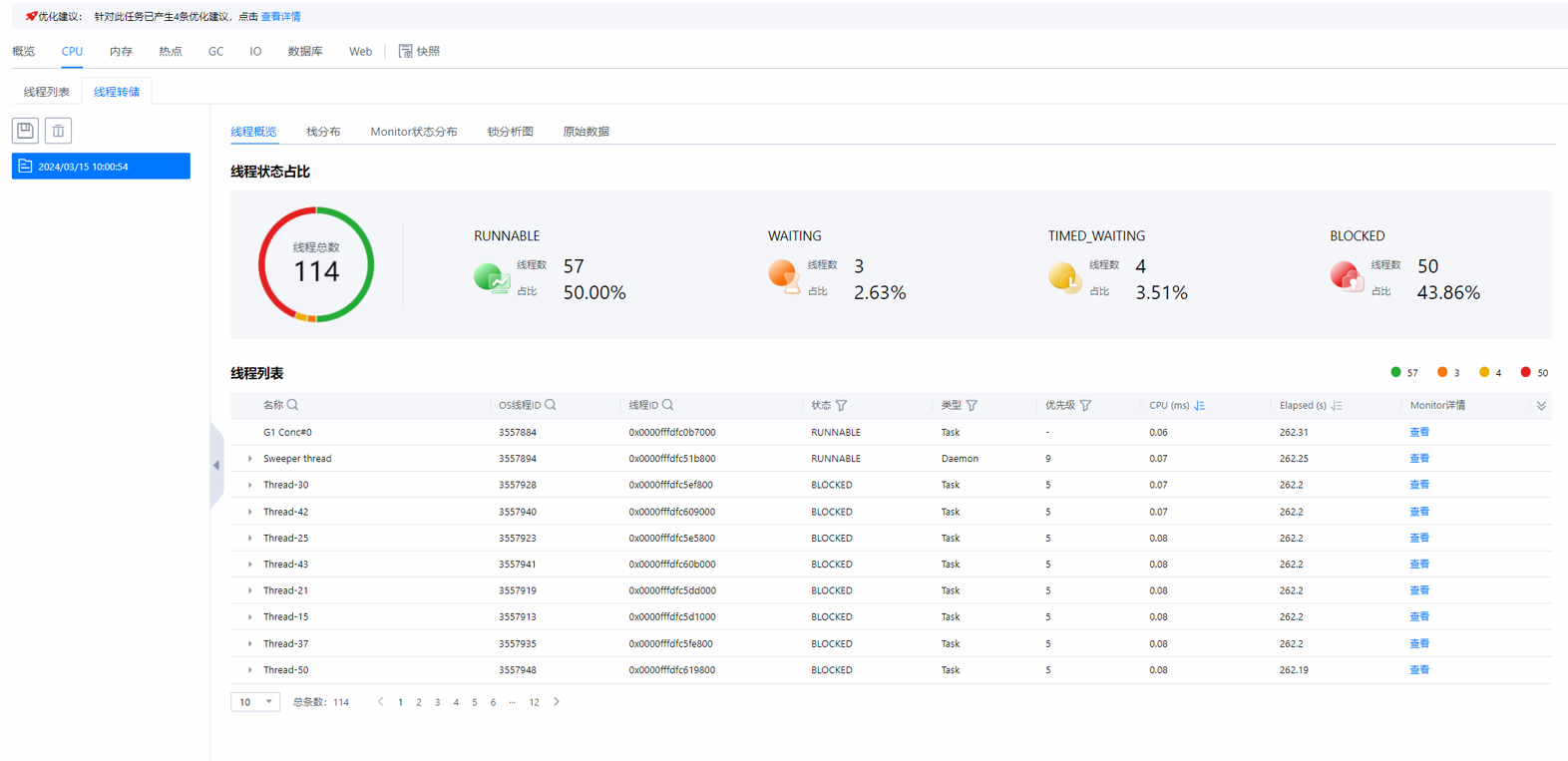This screenshot has width=1568, height=761.
Task: Switch to the GC tab
Action: 215,51
